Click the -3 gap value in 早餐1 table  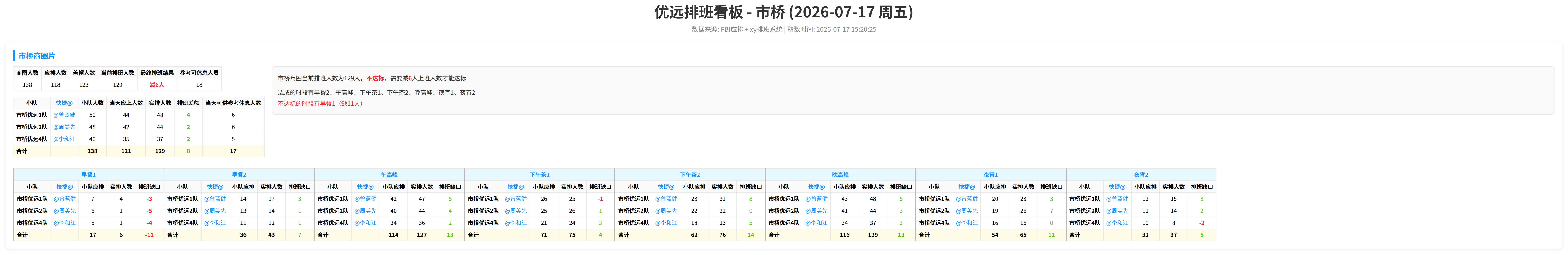point(149,199)
